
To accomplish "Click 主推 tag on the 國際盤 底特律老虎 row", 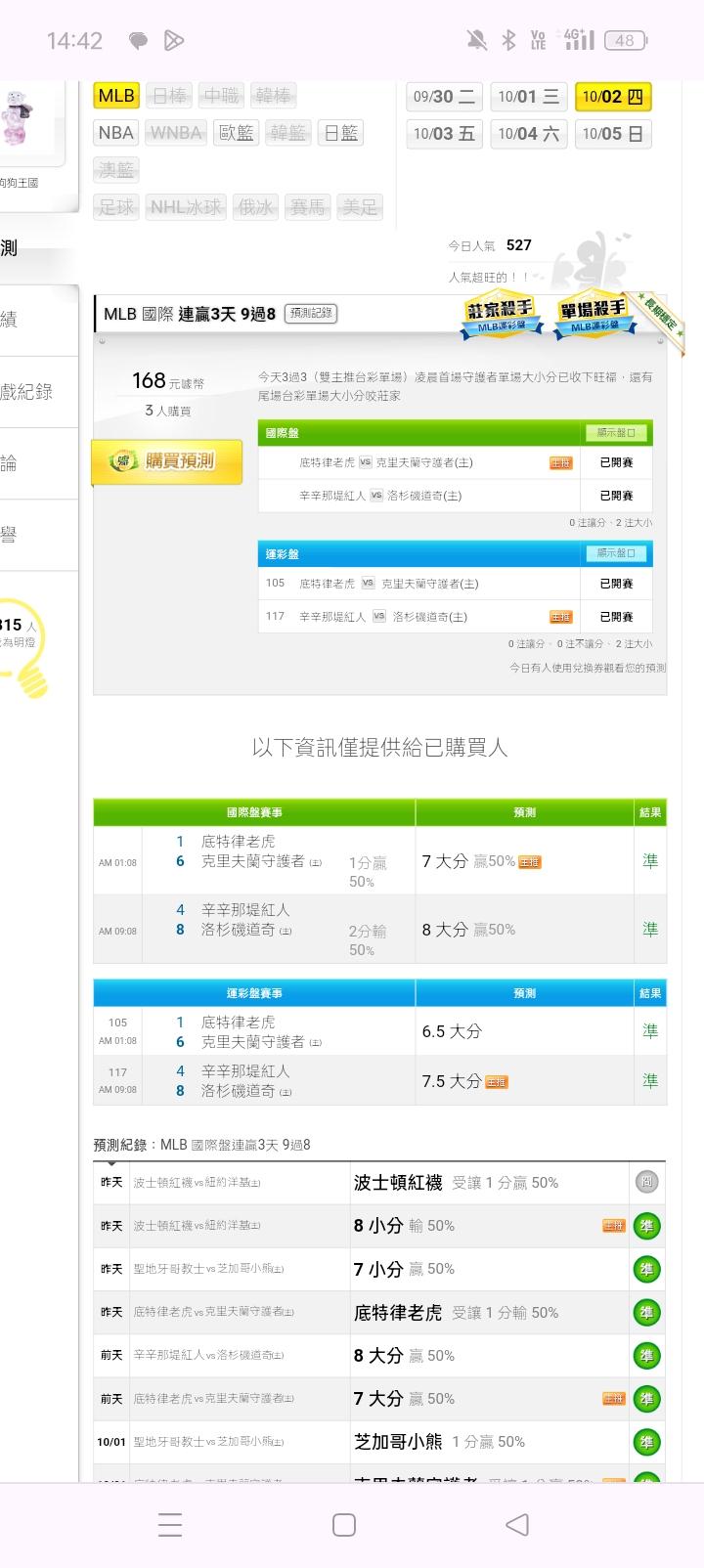I will coord(560,463).
